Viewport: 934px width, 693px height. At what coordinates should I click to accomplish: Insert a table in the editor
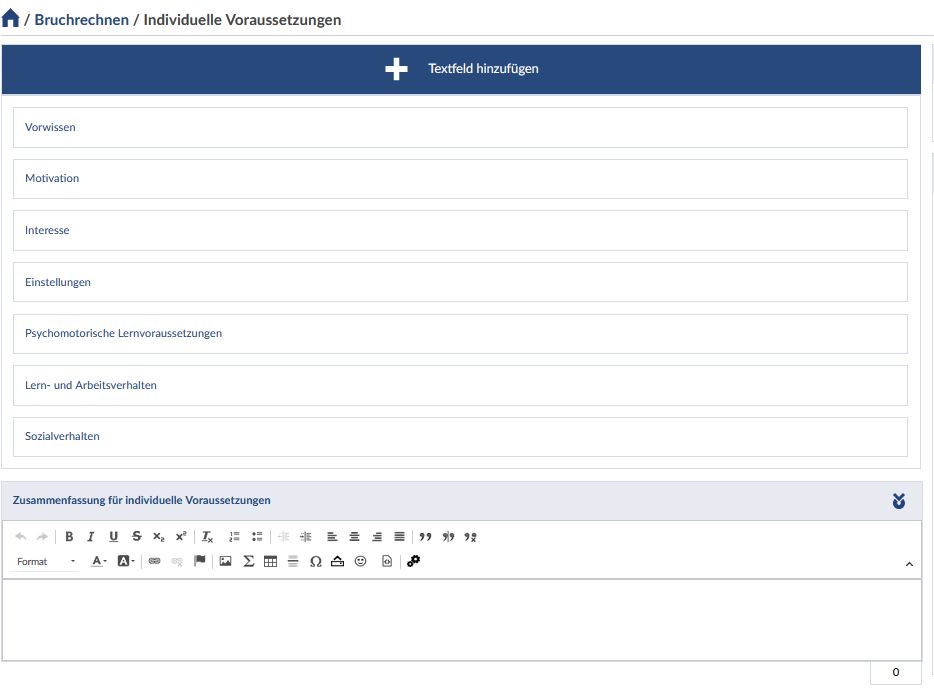click(x=270, y=562)
